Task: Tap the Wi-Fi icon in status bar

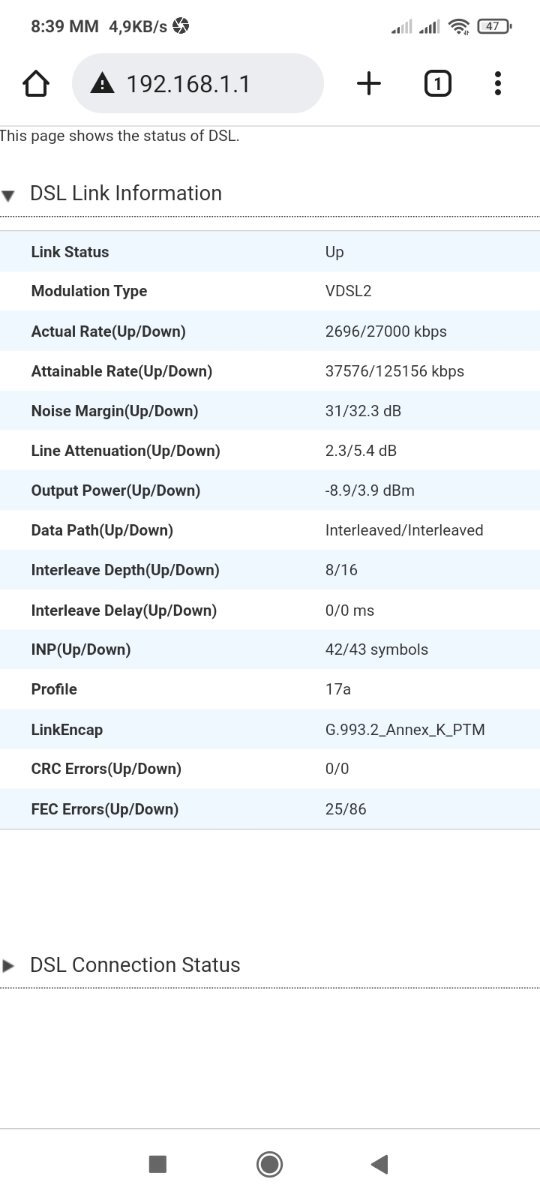Action: tap(459, 26)
